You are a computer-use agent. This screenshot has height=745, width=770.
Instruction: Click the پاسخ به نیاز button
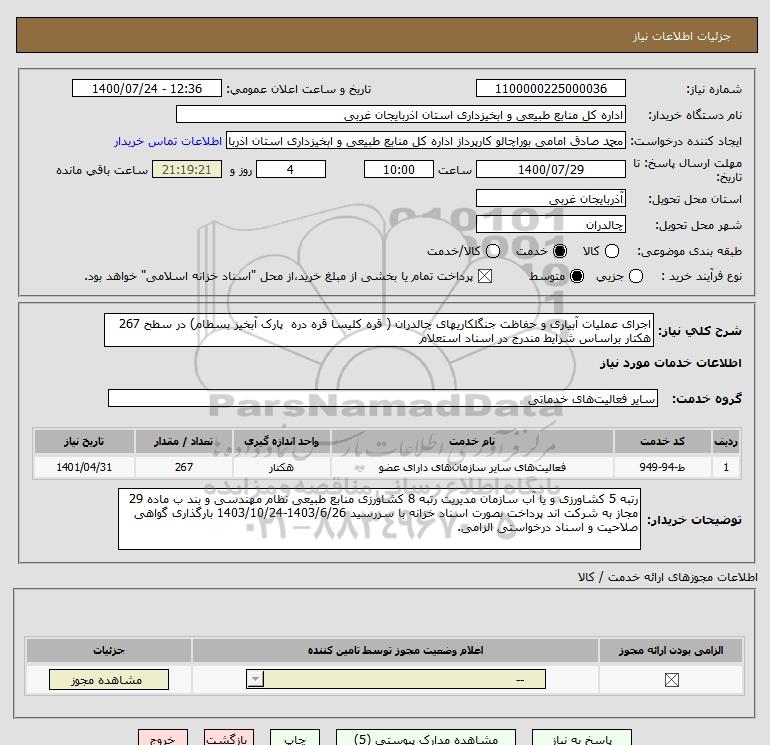[582, 738]
